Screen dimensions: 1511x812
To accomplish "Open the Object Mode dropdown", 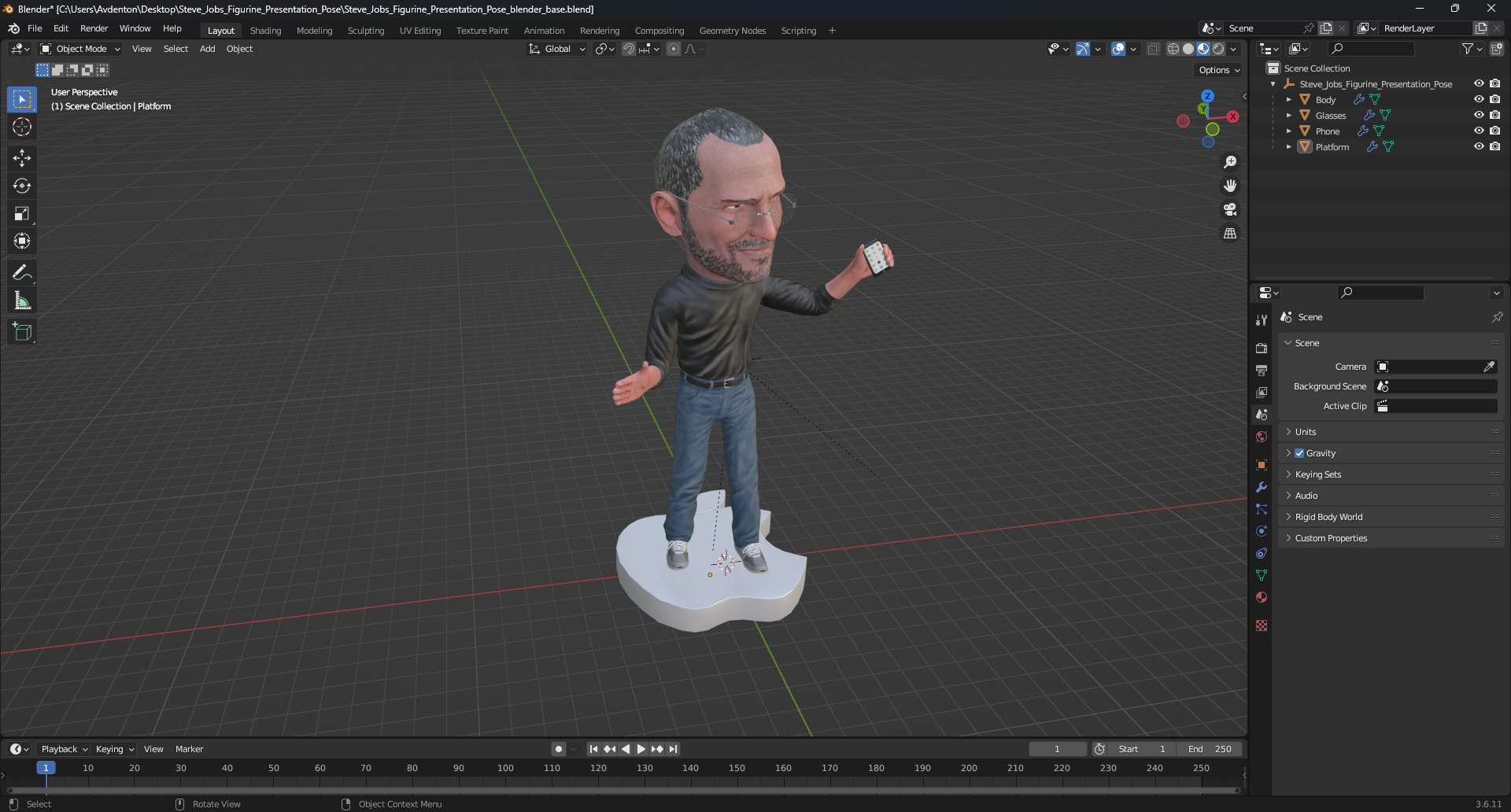I will tap(80, 49).
